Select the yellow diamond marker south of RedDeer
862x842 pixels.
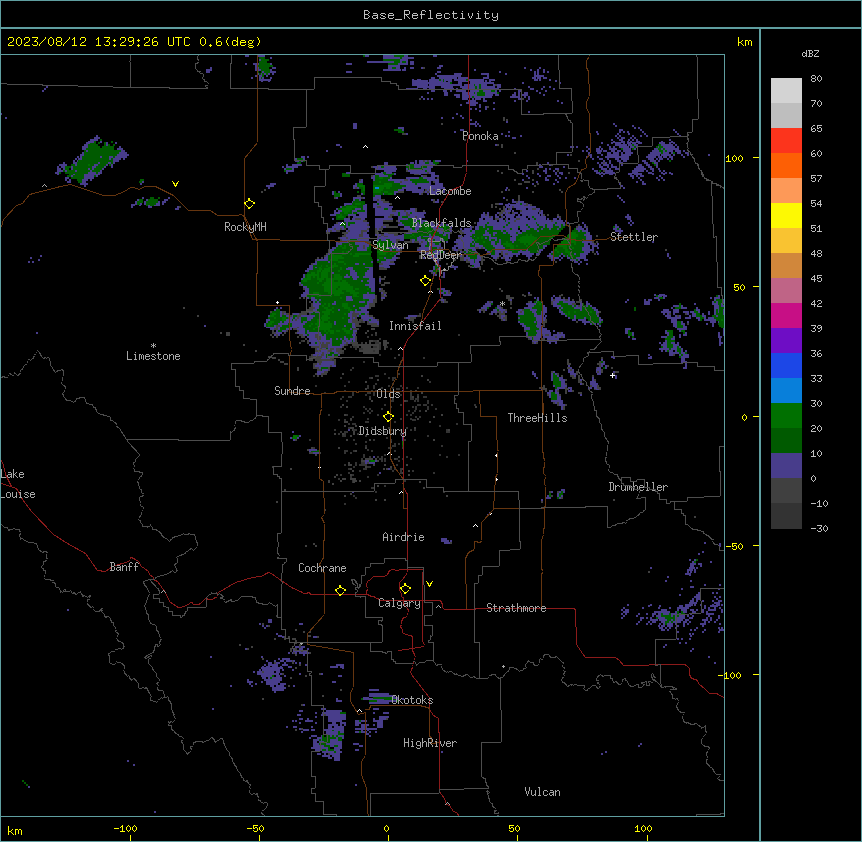point(425,281)
